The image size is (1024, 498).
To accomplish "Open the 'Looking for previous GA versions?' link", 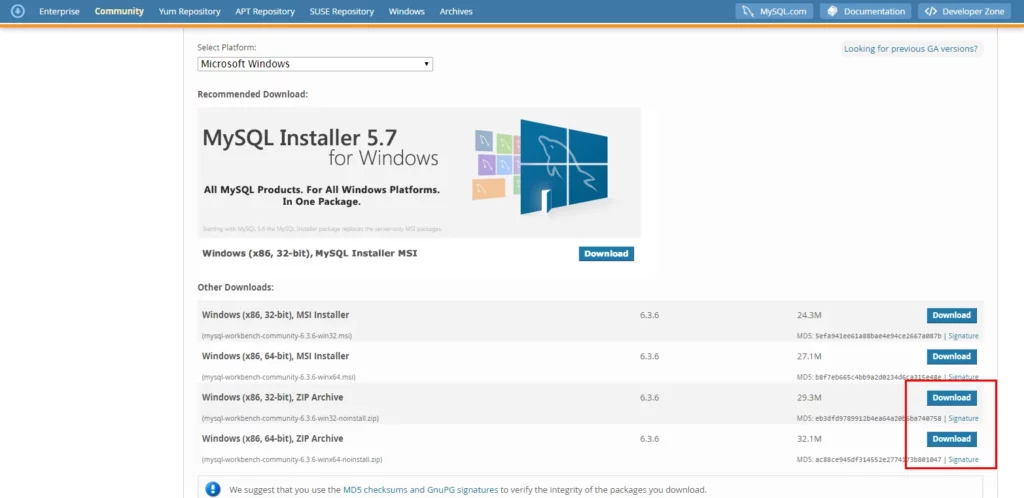I will pyautogui.click(x=910, y=49).
